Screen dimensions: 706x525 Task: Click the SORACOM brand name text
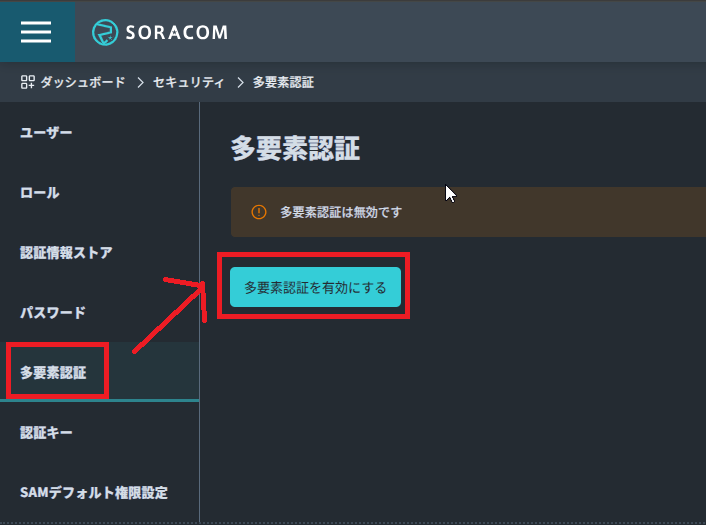coord(177,32)
